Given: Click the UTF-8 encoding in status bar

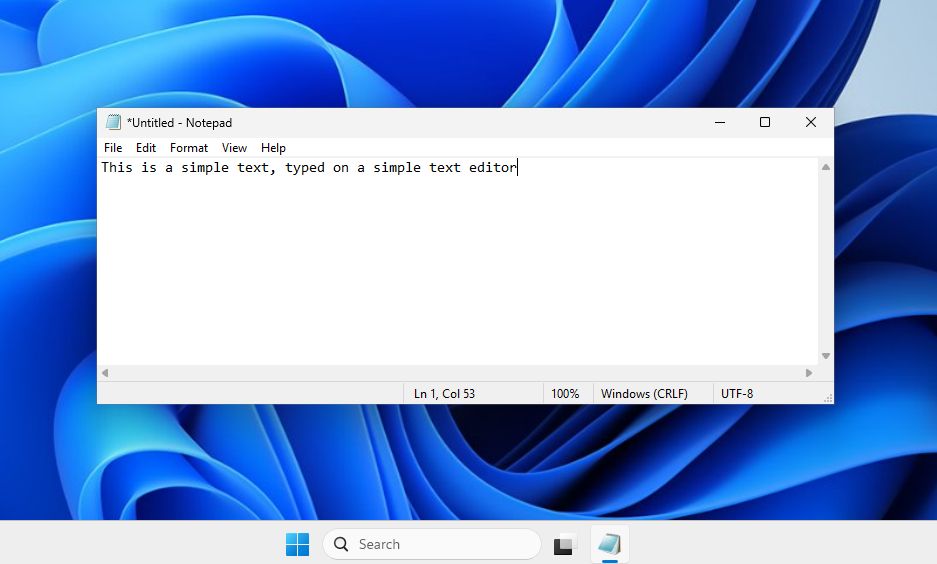Looking at the screenshot, I should click(737, 394).
